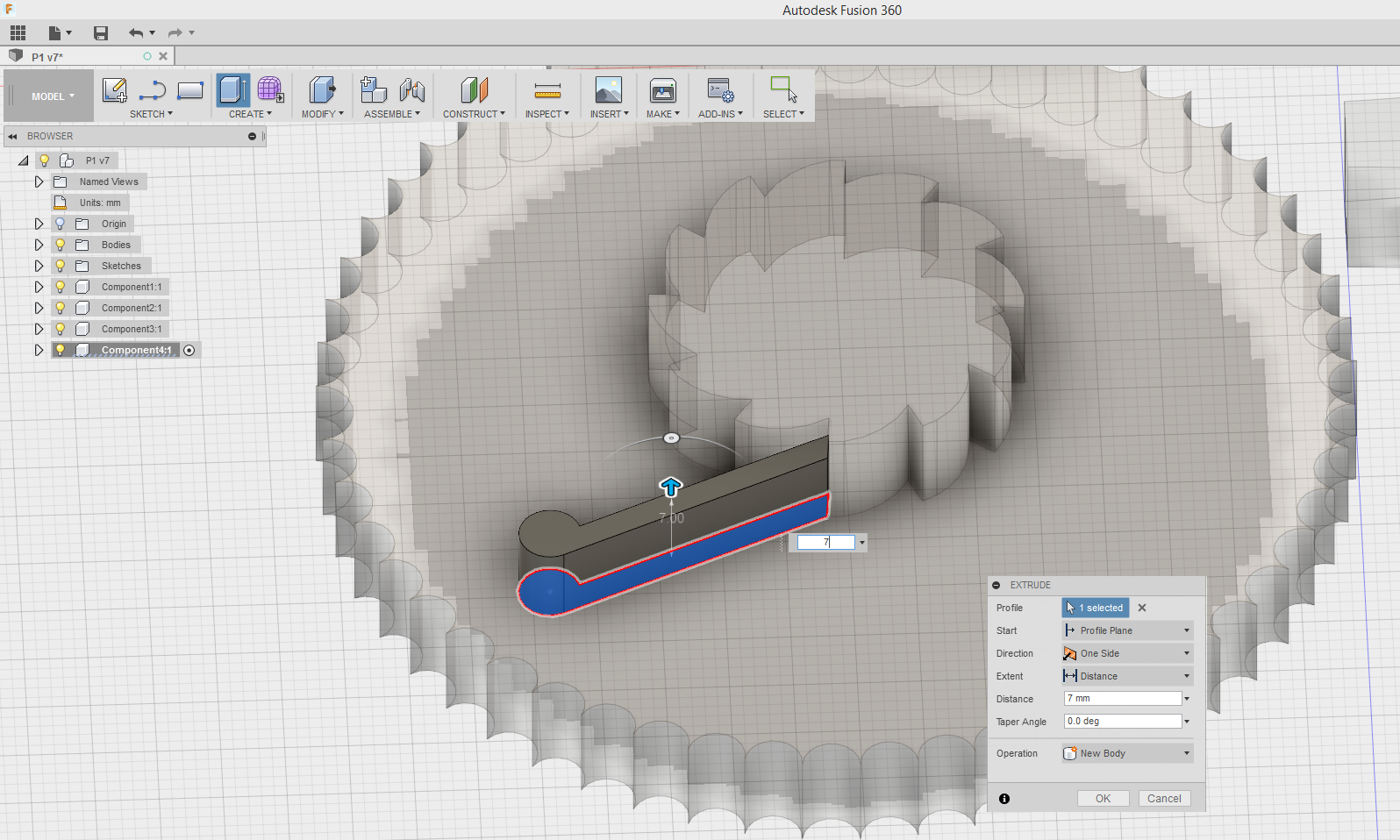The width and height of the screenshot is (1400, 840).
Task: Click the '1 selected' profile button
Action: (1096, 608)
